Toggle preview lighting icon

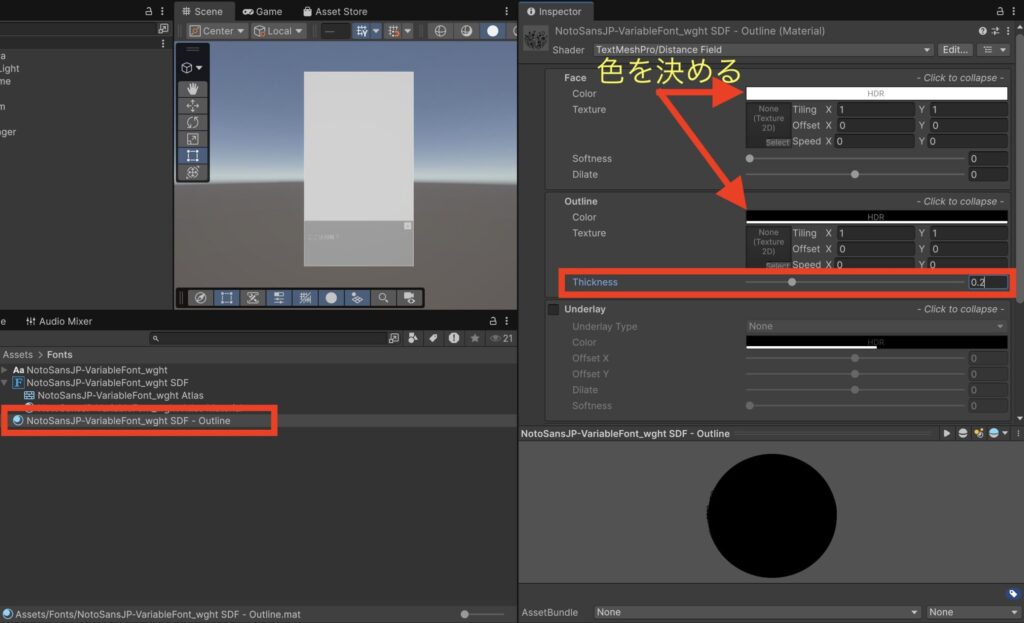tap(978, 434)
